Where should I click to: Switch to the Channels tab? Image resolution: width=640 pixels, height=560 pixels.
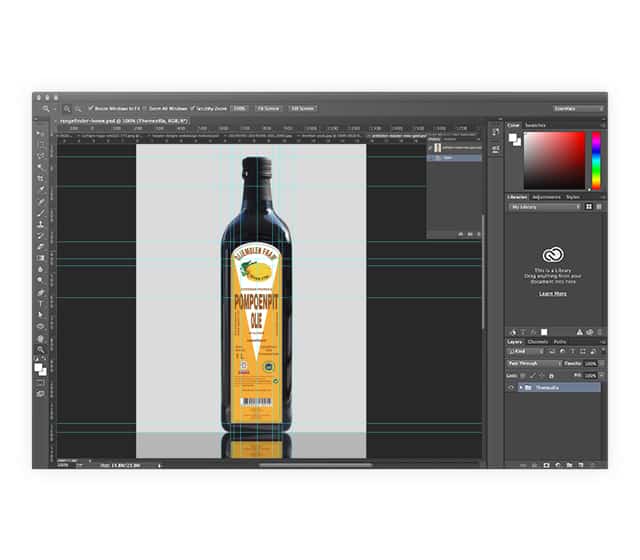tap(538, 342)
